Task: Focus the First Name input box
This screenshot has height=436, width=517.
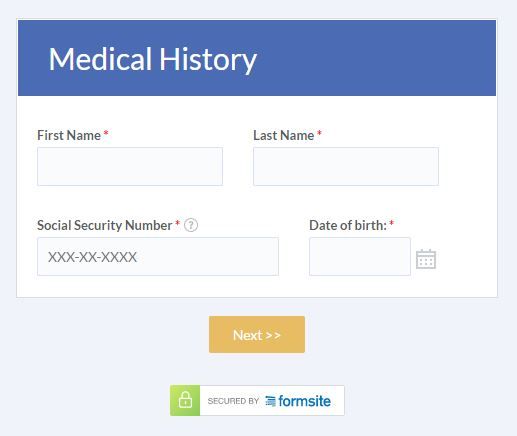Action: (x=130, y=166)
